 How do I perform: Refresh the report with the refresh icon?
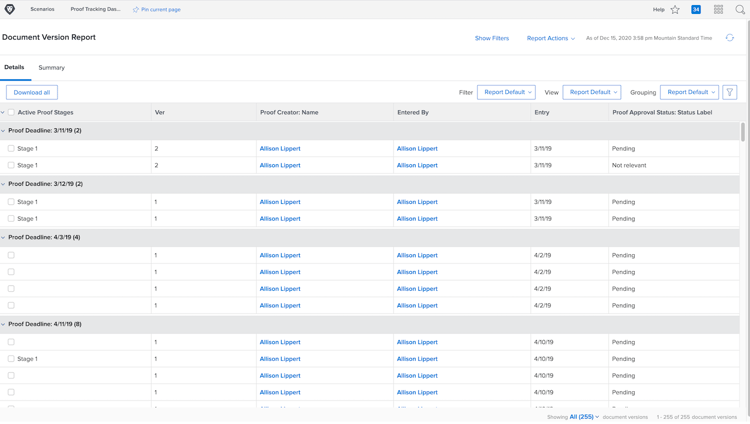pyautogui.click(x=730, y=38)
